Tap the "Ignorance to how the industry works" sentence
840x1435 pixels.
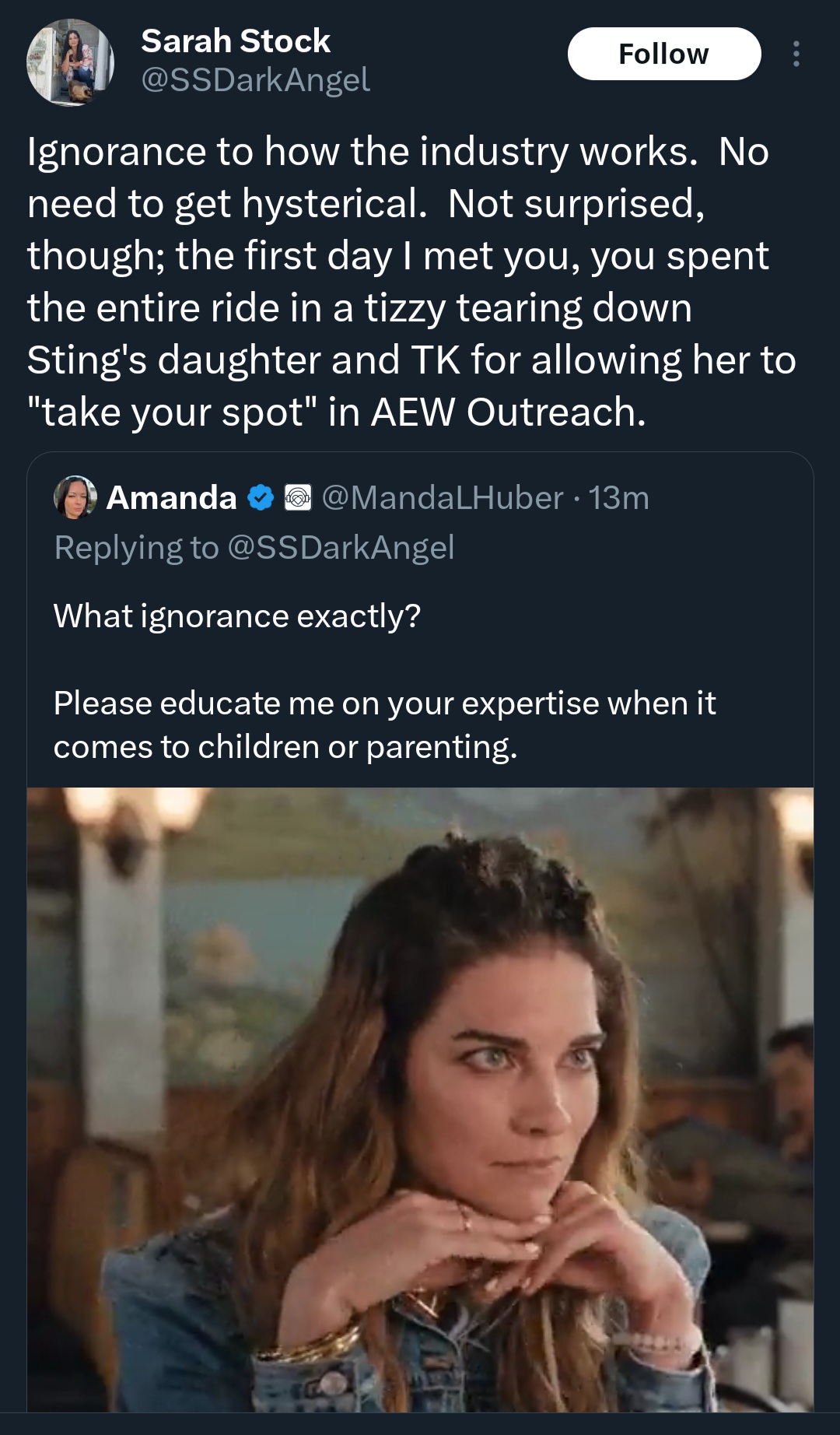362,152
